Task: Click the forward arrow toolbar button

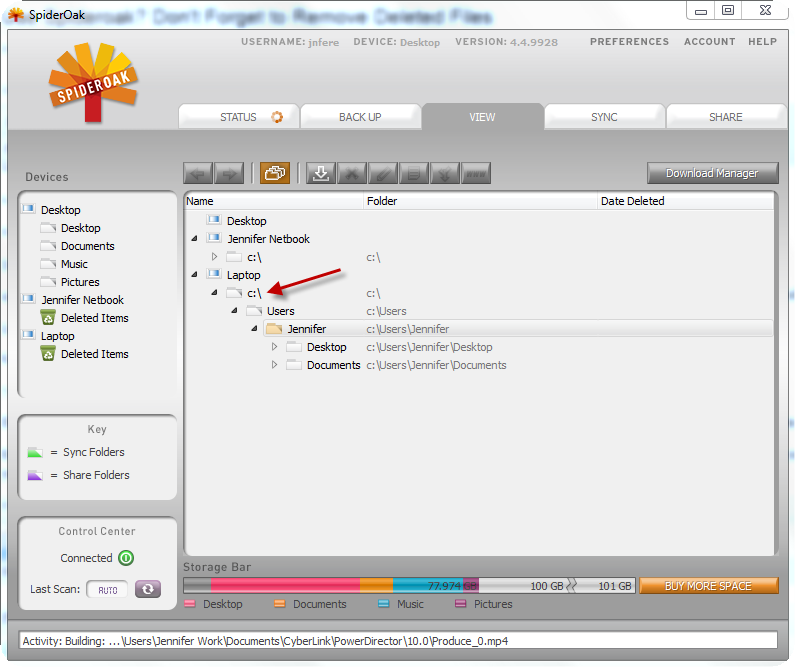Action: (x=229, y=173)
